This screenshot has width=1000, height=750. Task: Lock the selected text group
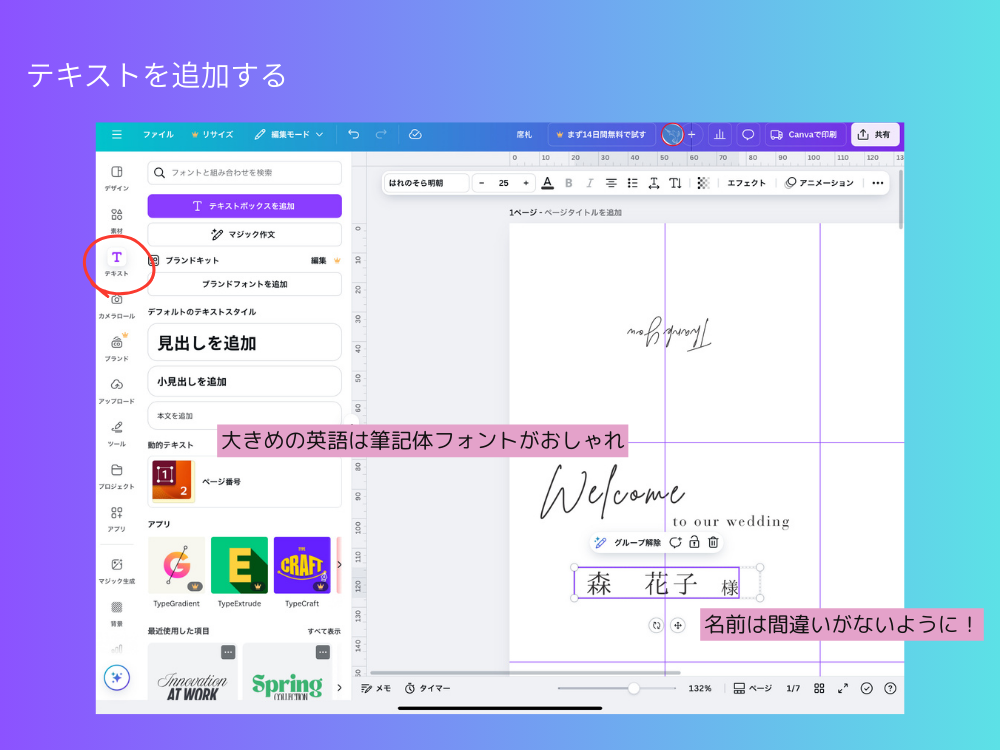pyautogui.click(x=695, y=542)
